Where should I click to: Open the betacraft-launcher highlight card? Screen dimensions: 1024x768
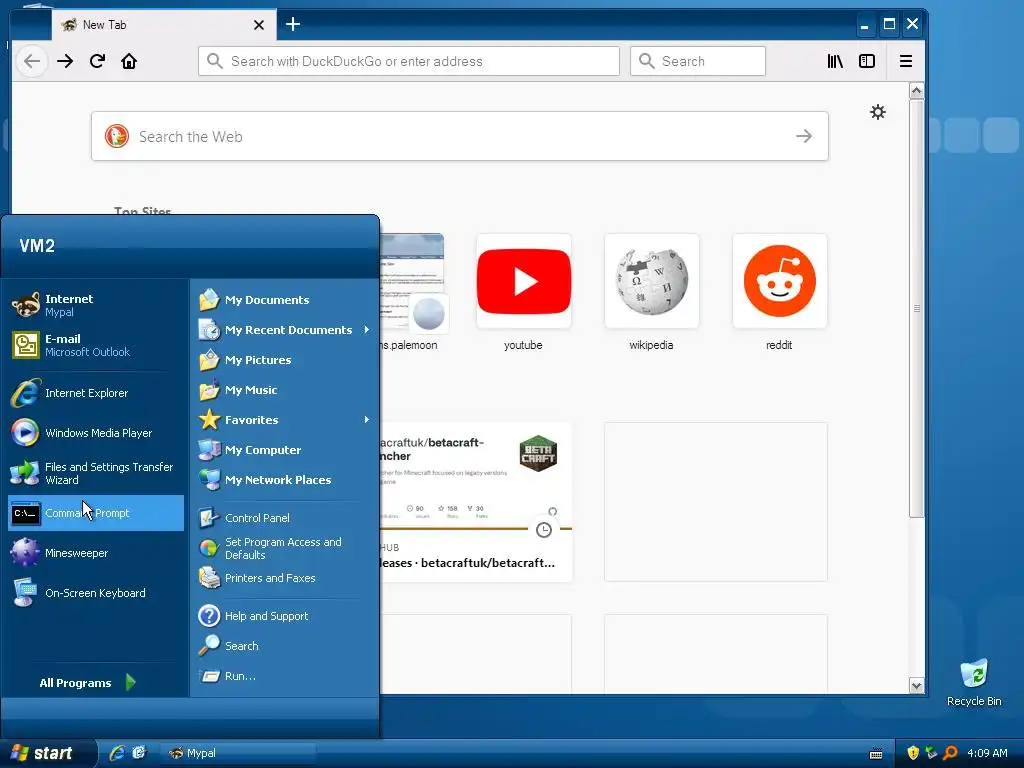[476, 502]
